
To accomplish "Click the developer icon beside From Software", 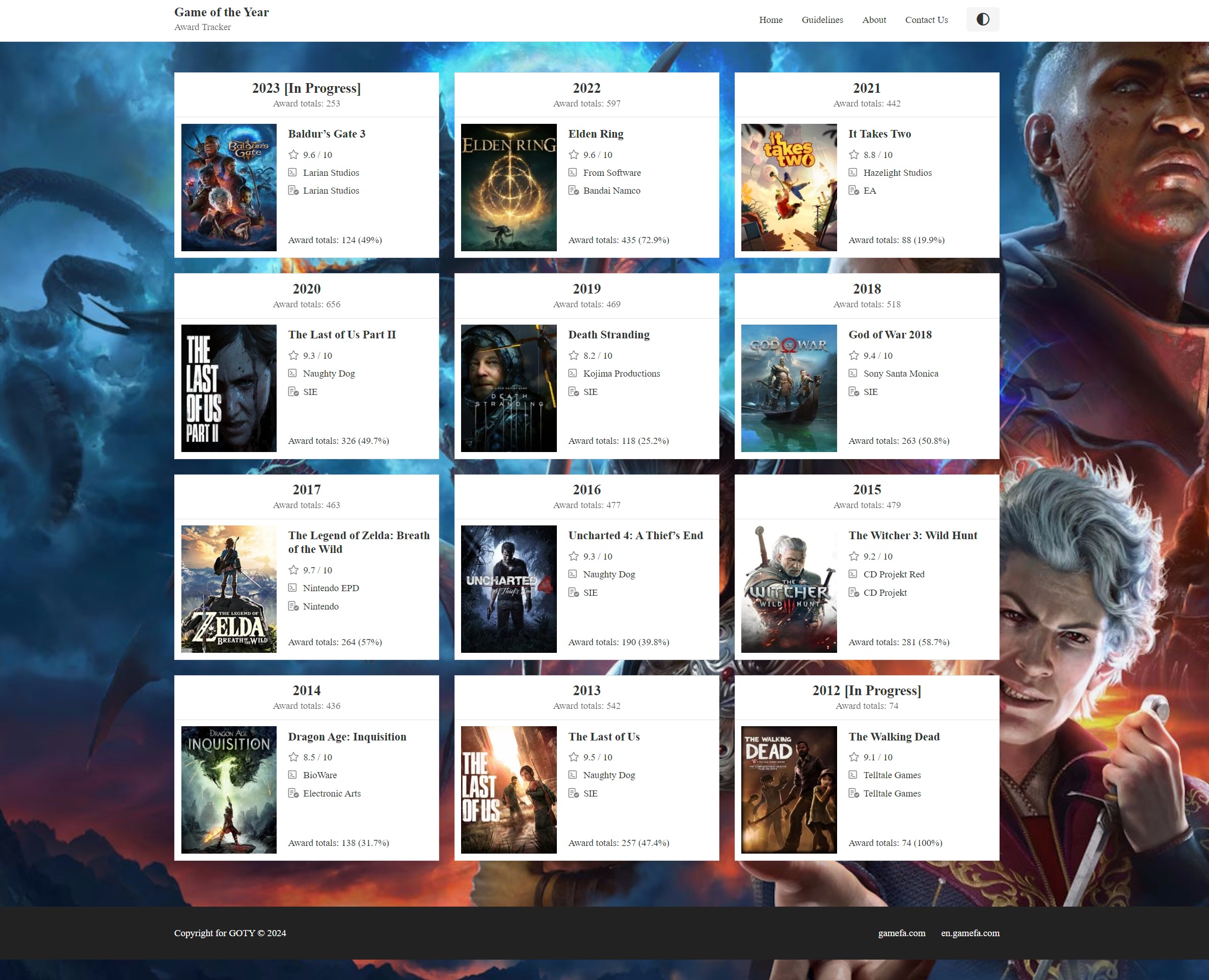I will (x=573, y=173).
